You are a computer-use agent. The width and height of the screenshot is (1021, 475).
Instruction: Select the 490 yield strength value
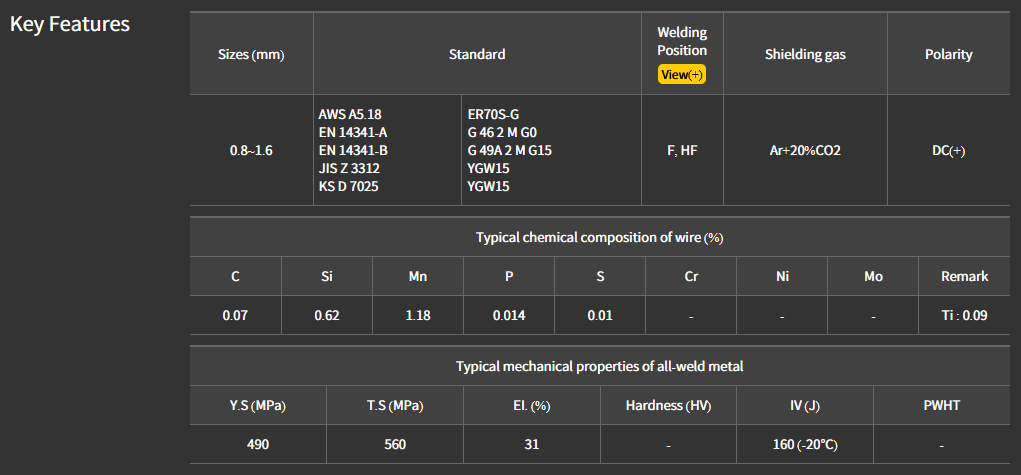tap(258, 444)
